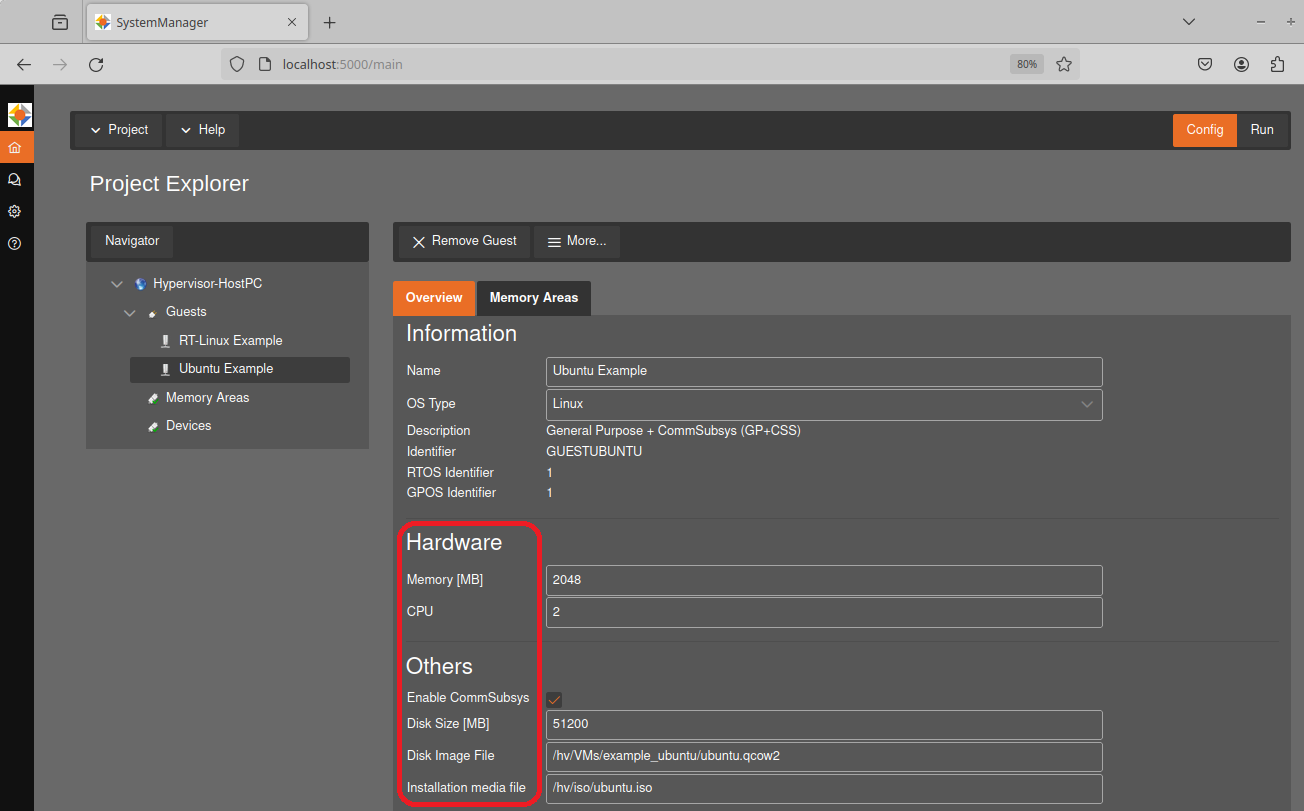
Task: Switch to the Memory Areas tab
Action: coord(533,298)
